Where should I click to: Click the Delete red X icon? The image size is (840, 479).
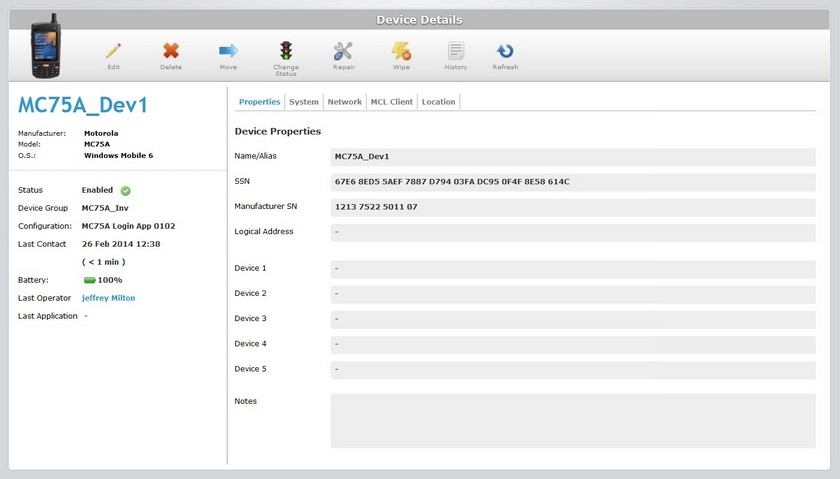click(x=171, y=51)
